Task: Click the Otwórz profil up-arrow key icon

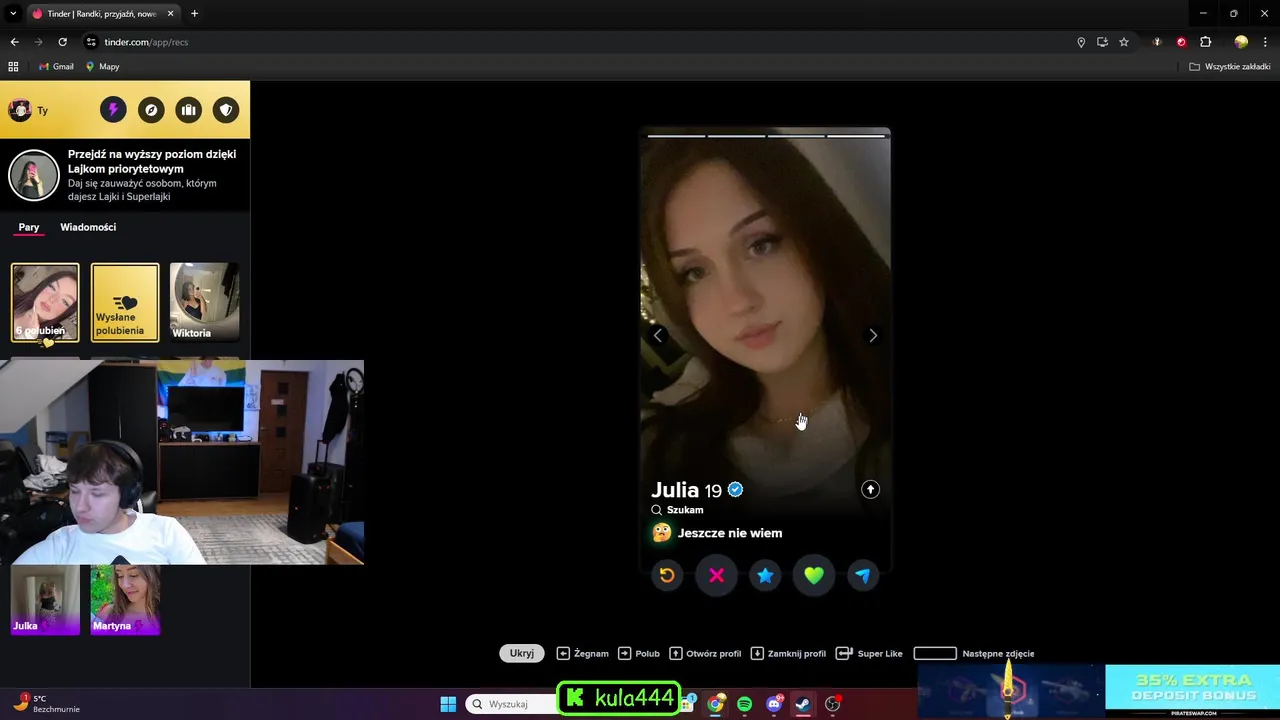Action: point(676,653)
